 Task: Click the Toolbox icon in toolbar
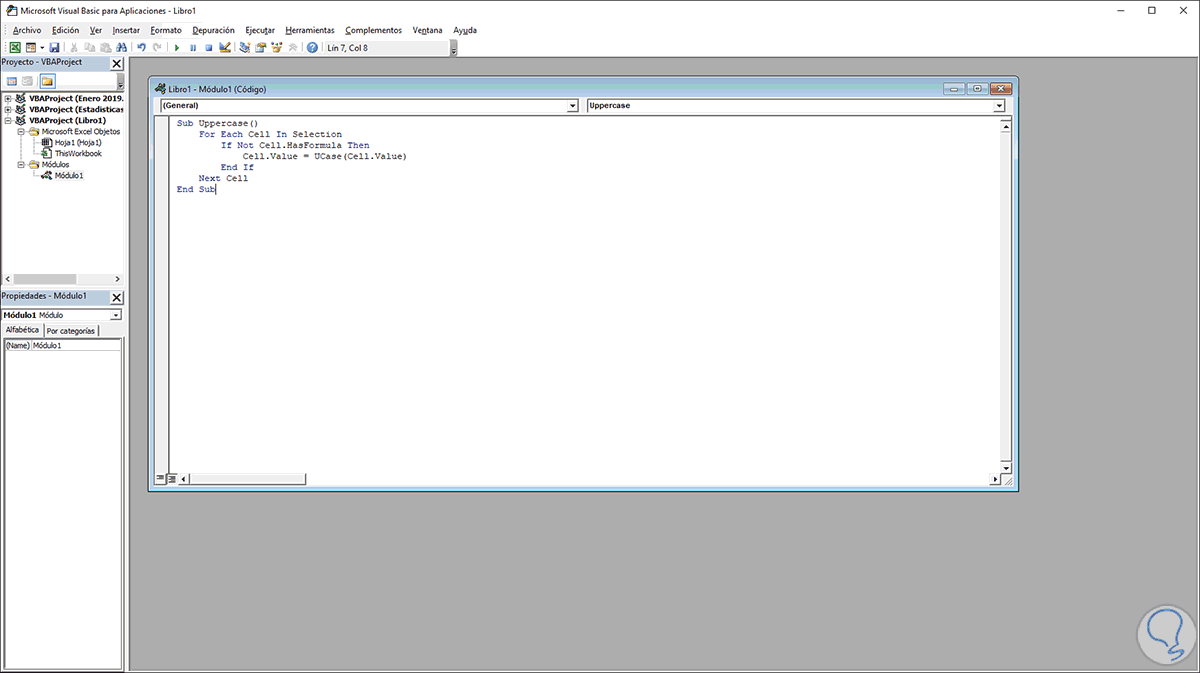click(x=292, y=47)
